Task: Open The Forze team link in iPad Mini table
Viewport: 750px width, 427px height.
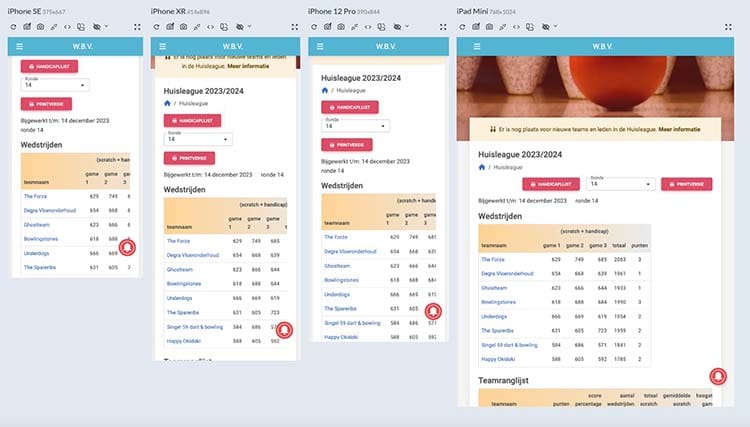Action: point(495,258)
